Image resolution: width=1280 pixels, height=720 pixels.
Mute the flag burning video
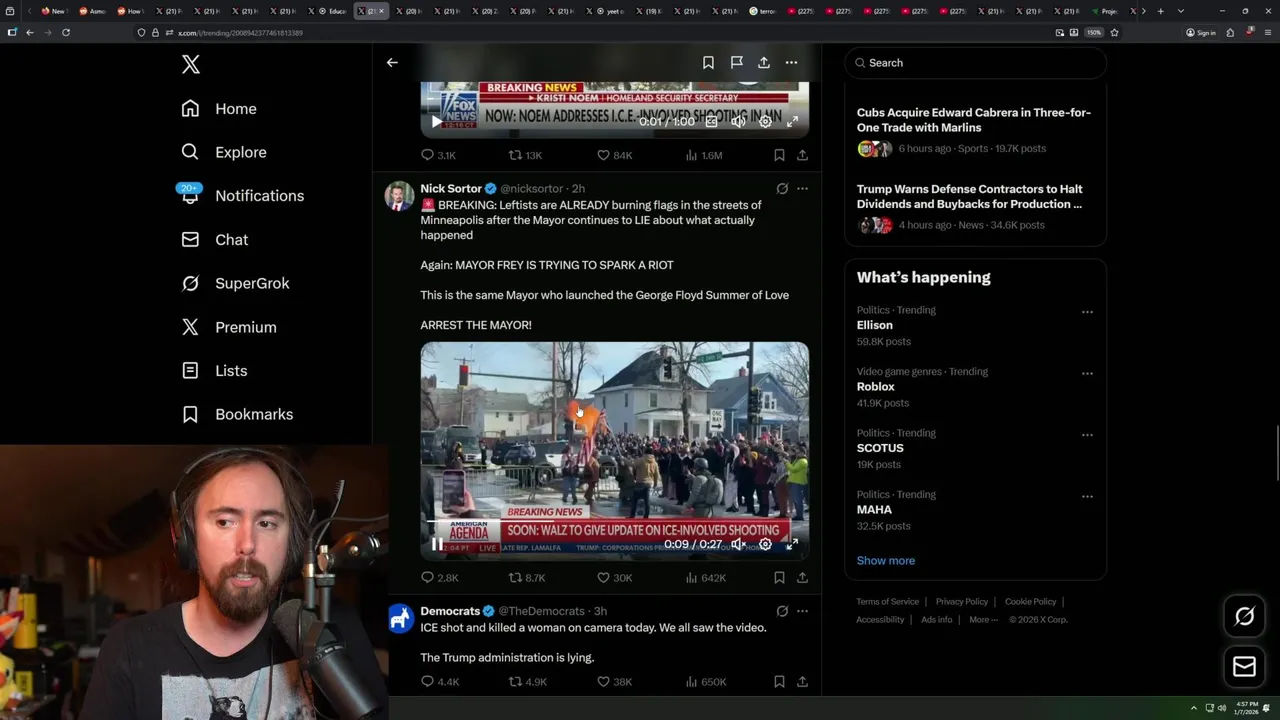point(738,544)
